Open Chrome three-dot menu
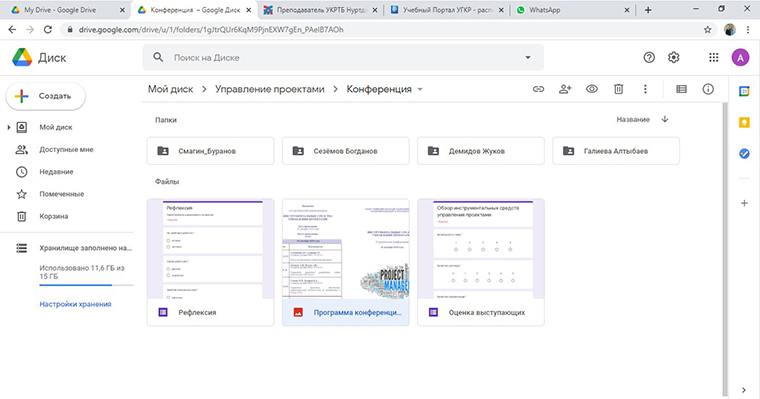The image size is (760, 399). click(749, 30)
